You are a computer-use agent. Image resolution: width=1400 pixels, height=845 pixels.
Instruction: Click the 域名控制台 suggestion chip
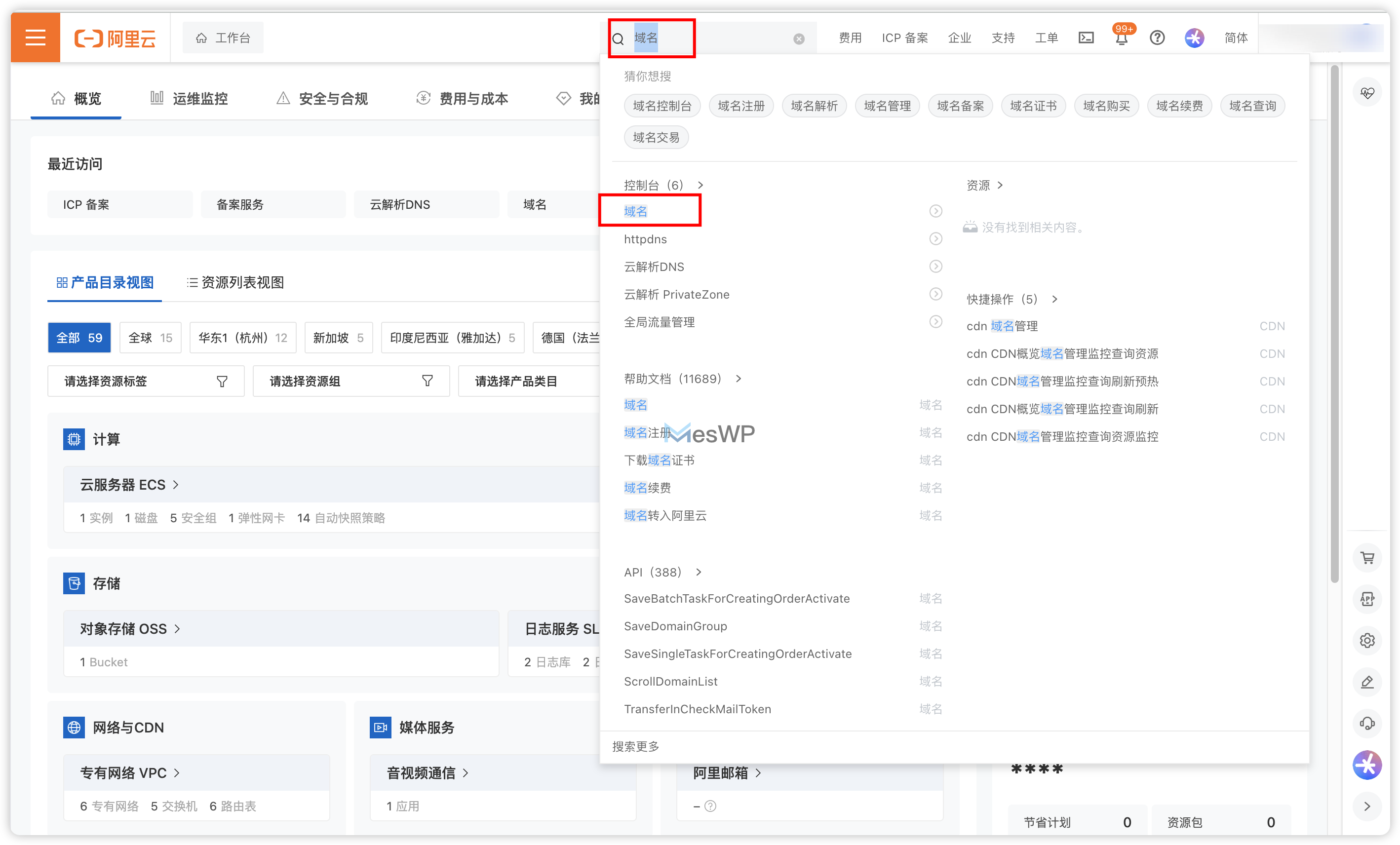pyautogui.click(x=662, y=106)
